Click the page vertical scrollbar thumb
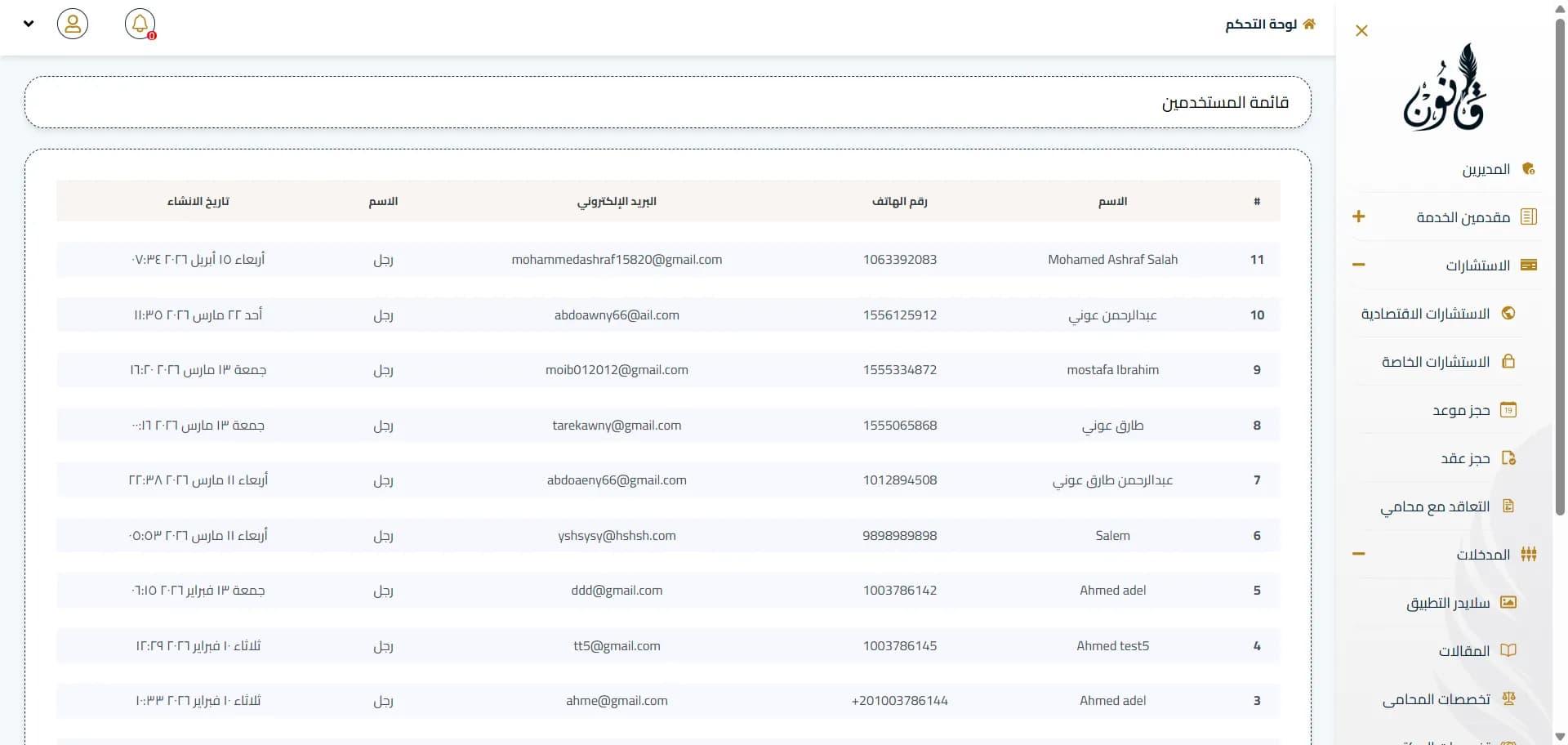The image size is (1568, 745). [1560, 265]
